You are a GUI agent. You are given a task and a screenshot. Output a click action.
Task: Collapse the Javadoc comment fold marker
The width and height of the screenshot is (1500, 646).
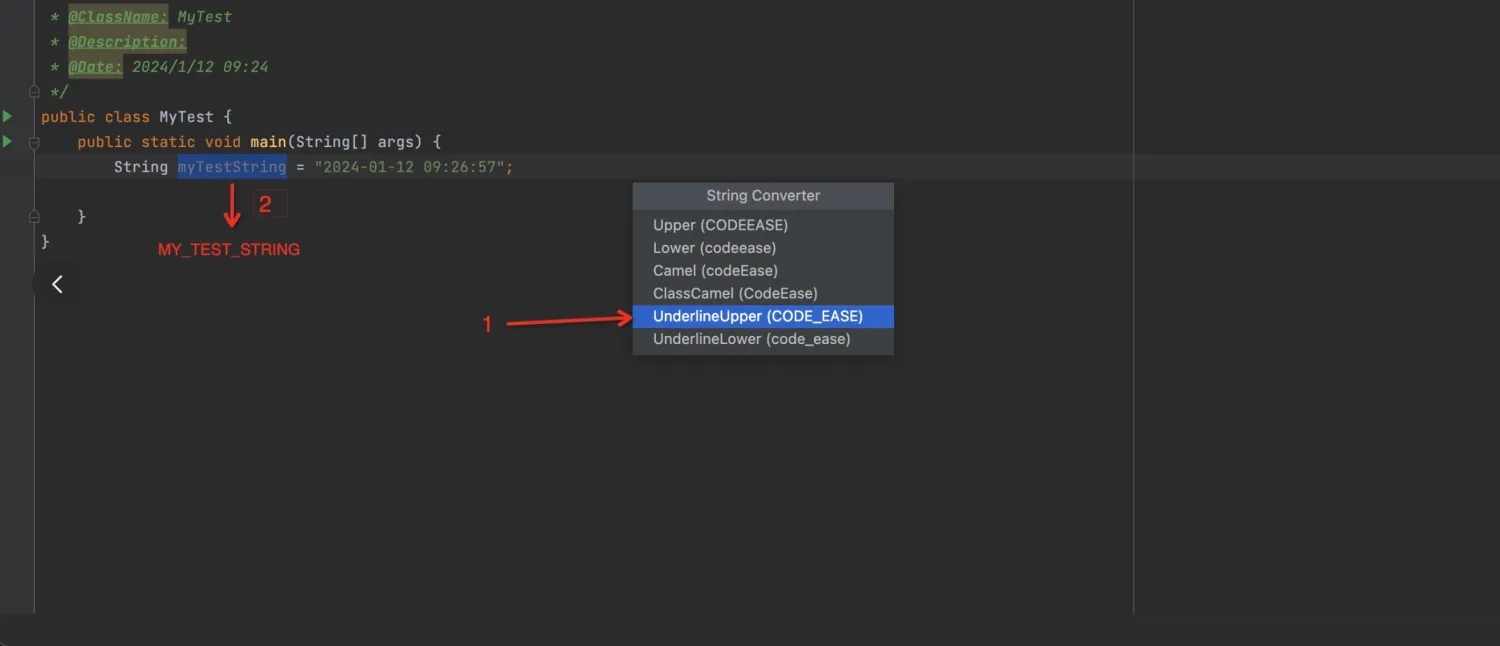click(x=33, y=91)
